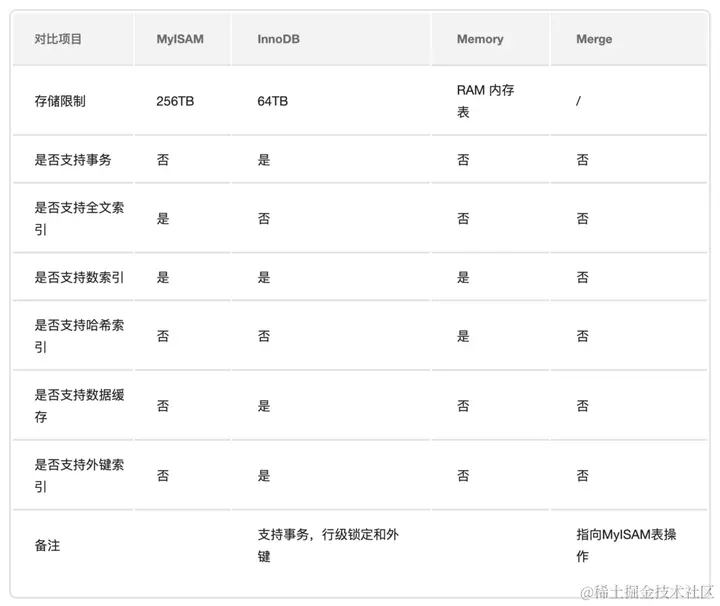Select the InnoDB column header
Viewport: 720px width, 606px height.
pyautogui.click(x=278, y=39)
